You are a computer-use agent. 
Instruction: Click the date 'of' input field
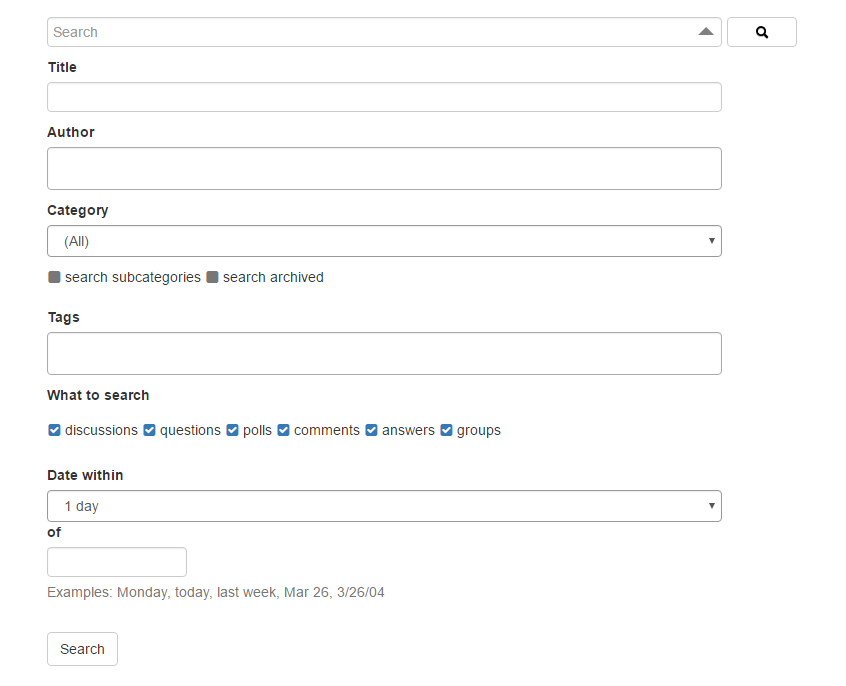pos(117,562)
